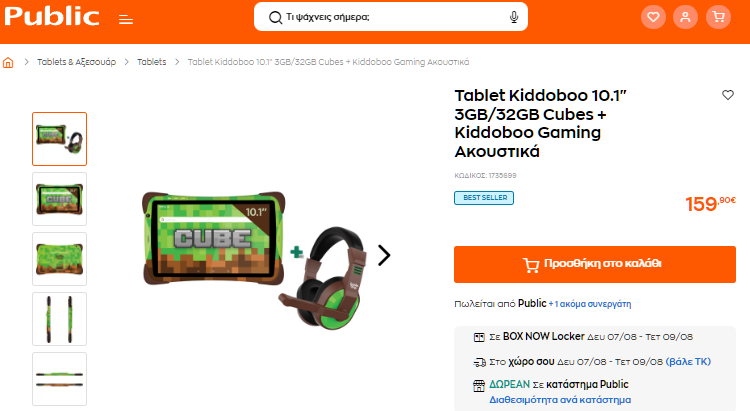Select the second thumbnail of CUBE tablet front
Image resolution: width=750 pixels, height=411 pixels.
click(59, 199)
